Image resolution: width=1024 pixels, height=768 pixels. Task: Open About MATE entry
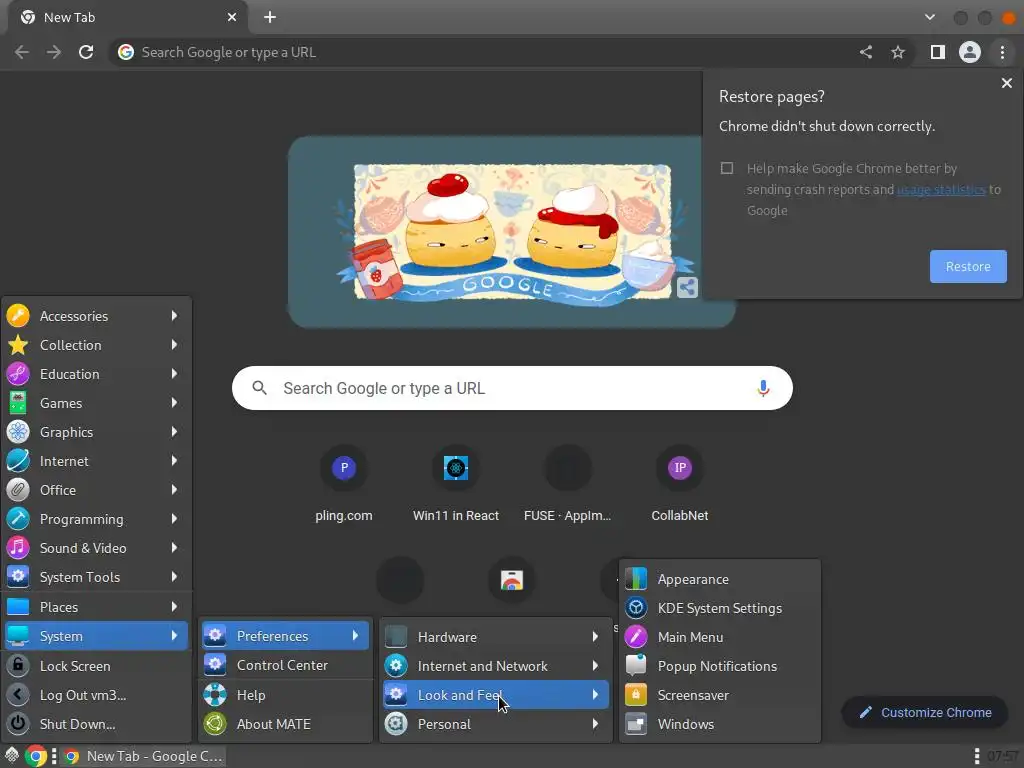click(285, 724)
